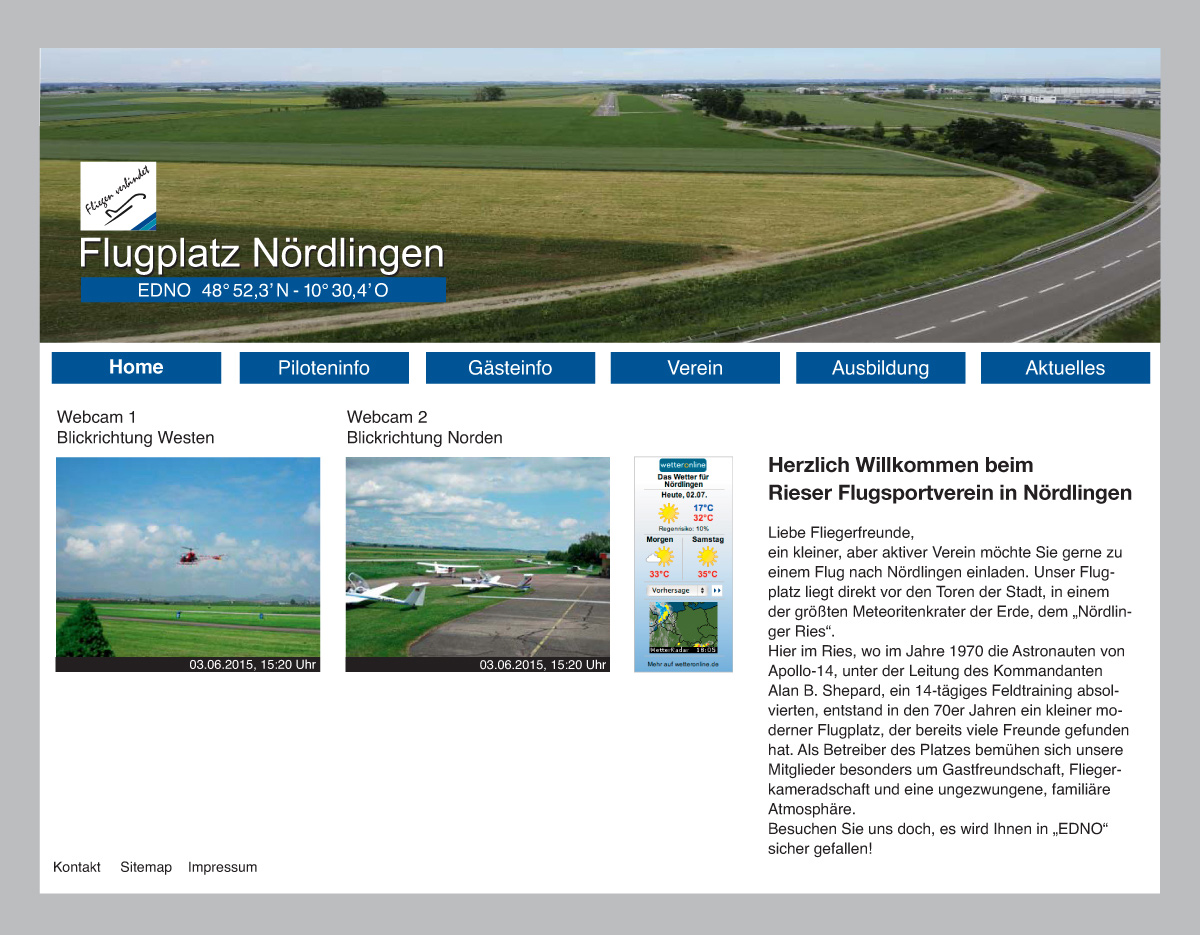Visit the Impressum footer link

pos(222,867)
